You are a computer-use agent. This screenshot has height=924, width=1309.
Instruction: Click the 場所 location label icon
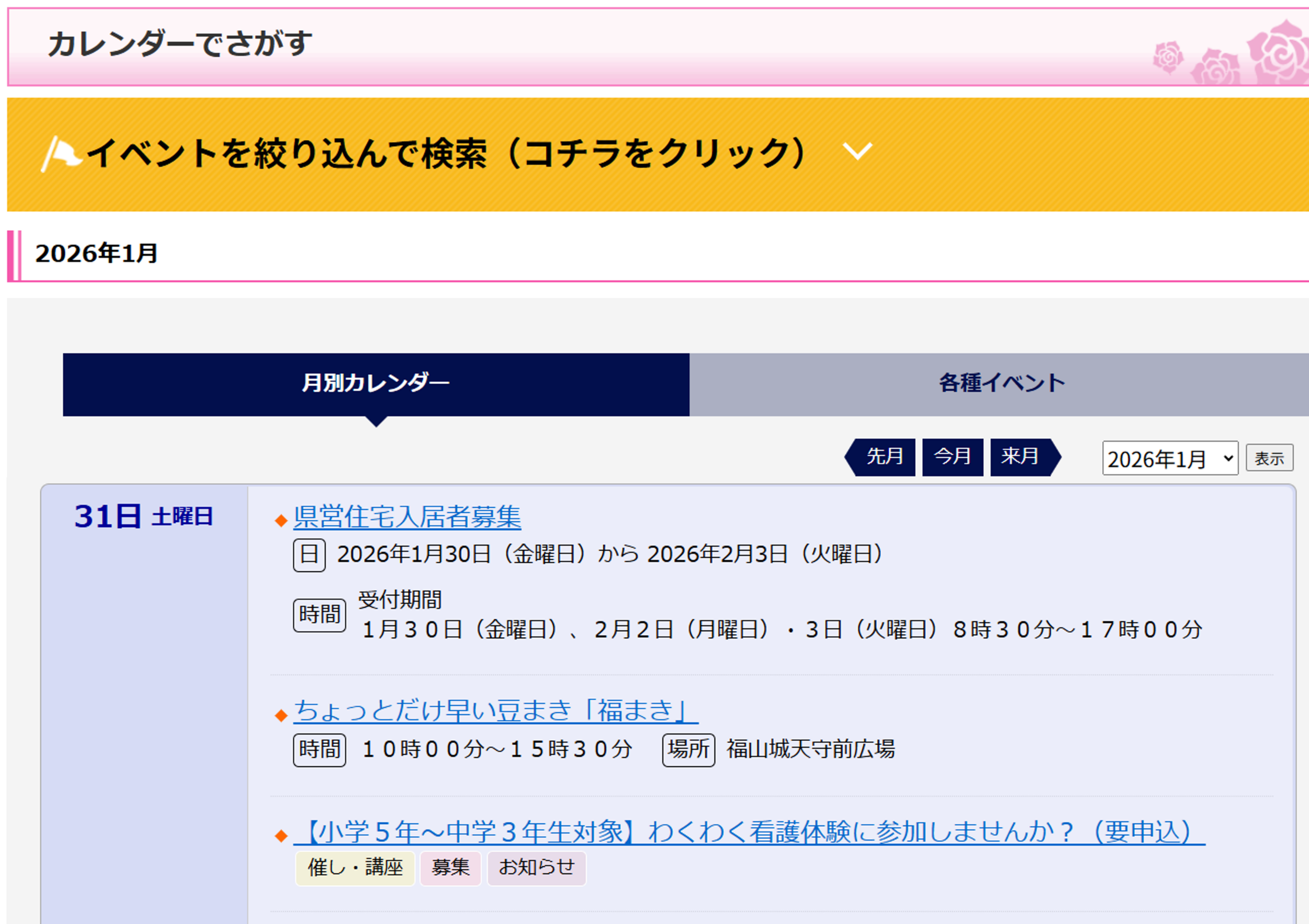click(x=688, y=750)
